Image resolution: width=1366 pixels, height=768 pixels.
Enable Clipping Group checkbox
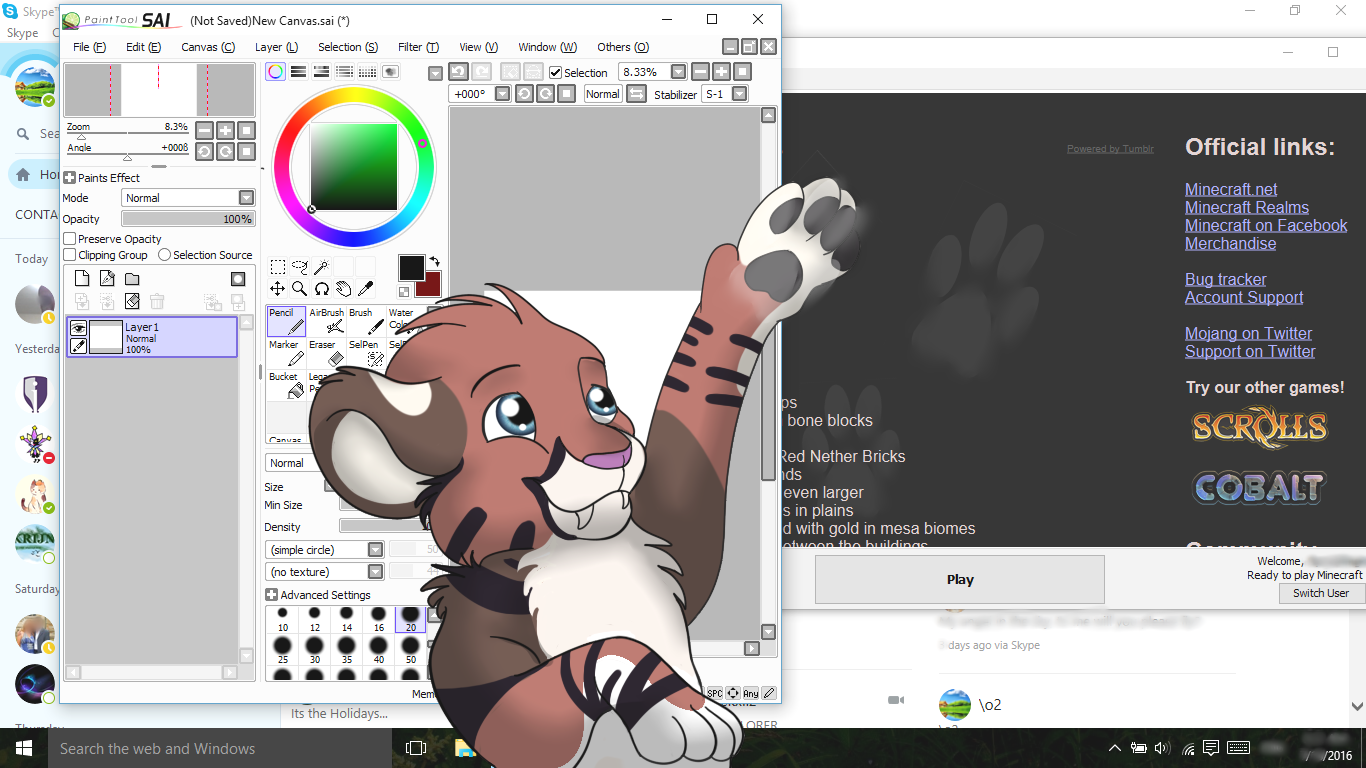click(x=70, y=255)
